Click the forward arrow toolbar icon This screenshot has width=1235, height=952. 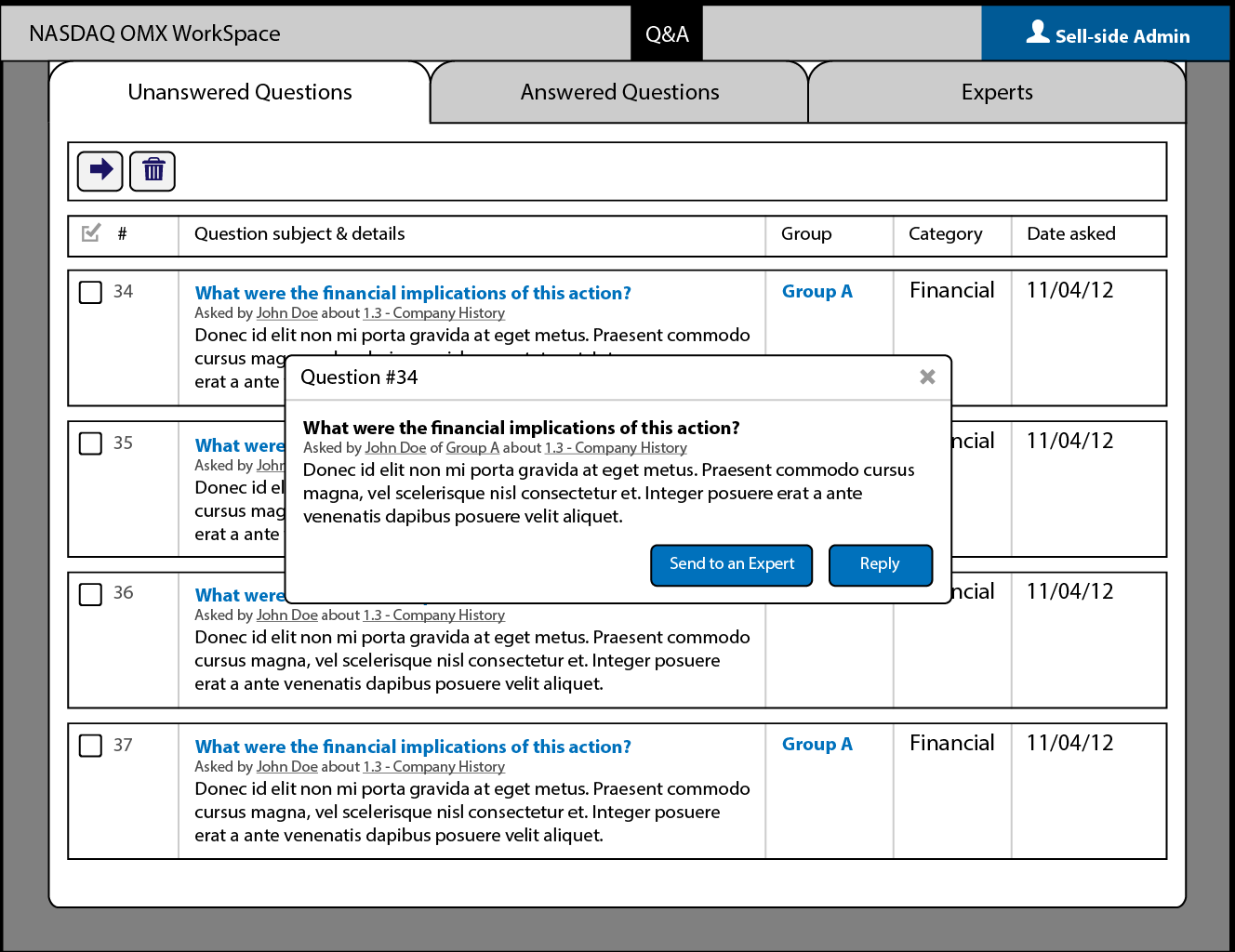pos(100,171)
